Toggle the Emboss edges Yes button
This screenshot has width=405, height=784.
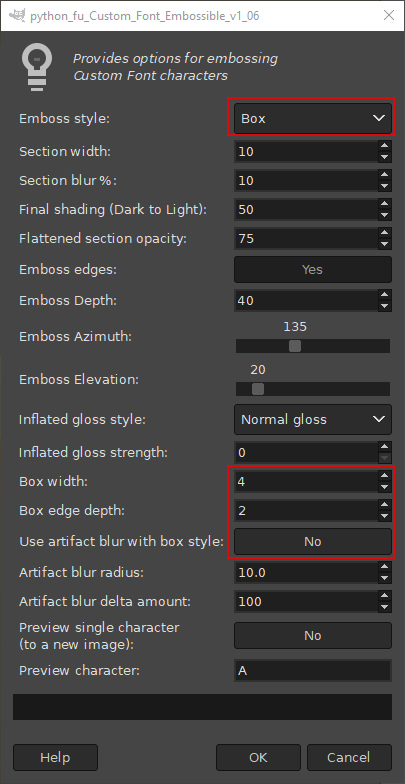click(x=312, y=270)
